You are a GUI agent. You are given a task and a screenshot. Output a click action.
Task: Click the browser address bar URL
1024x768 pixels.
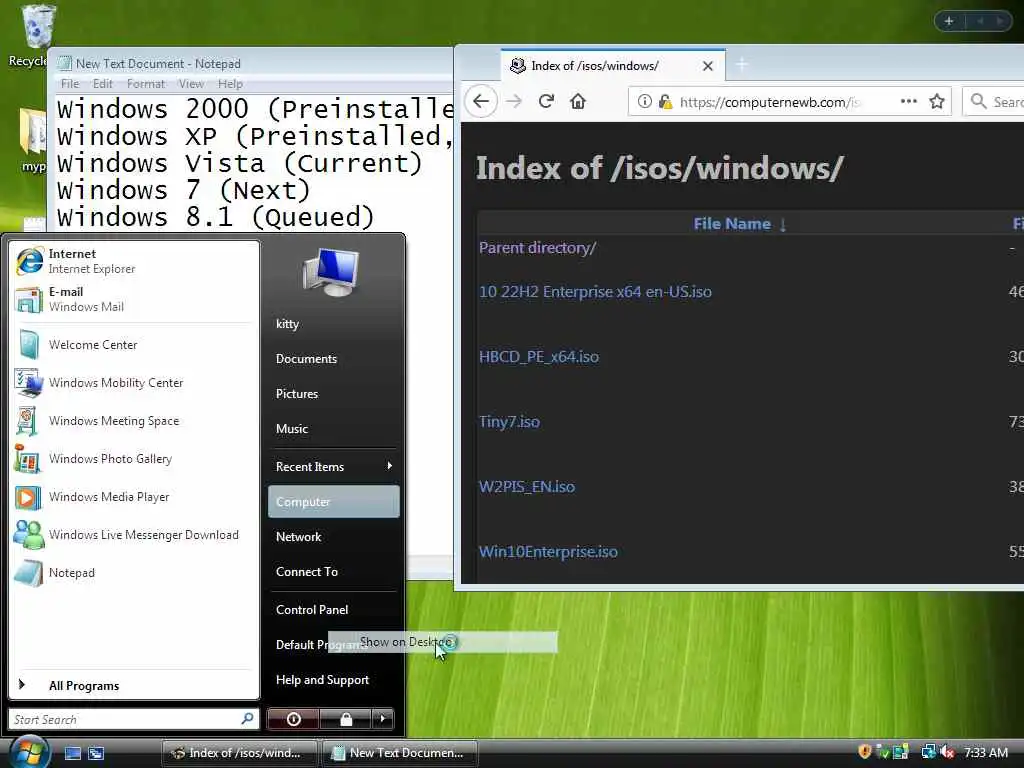click(771, 102)
